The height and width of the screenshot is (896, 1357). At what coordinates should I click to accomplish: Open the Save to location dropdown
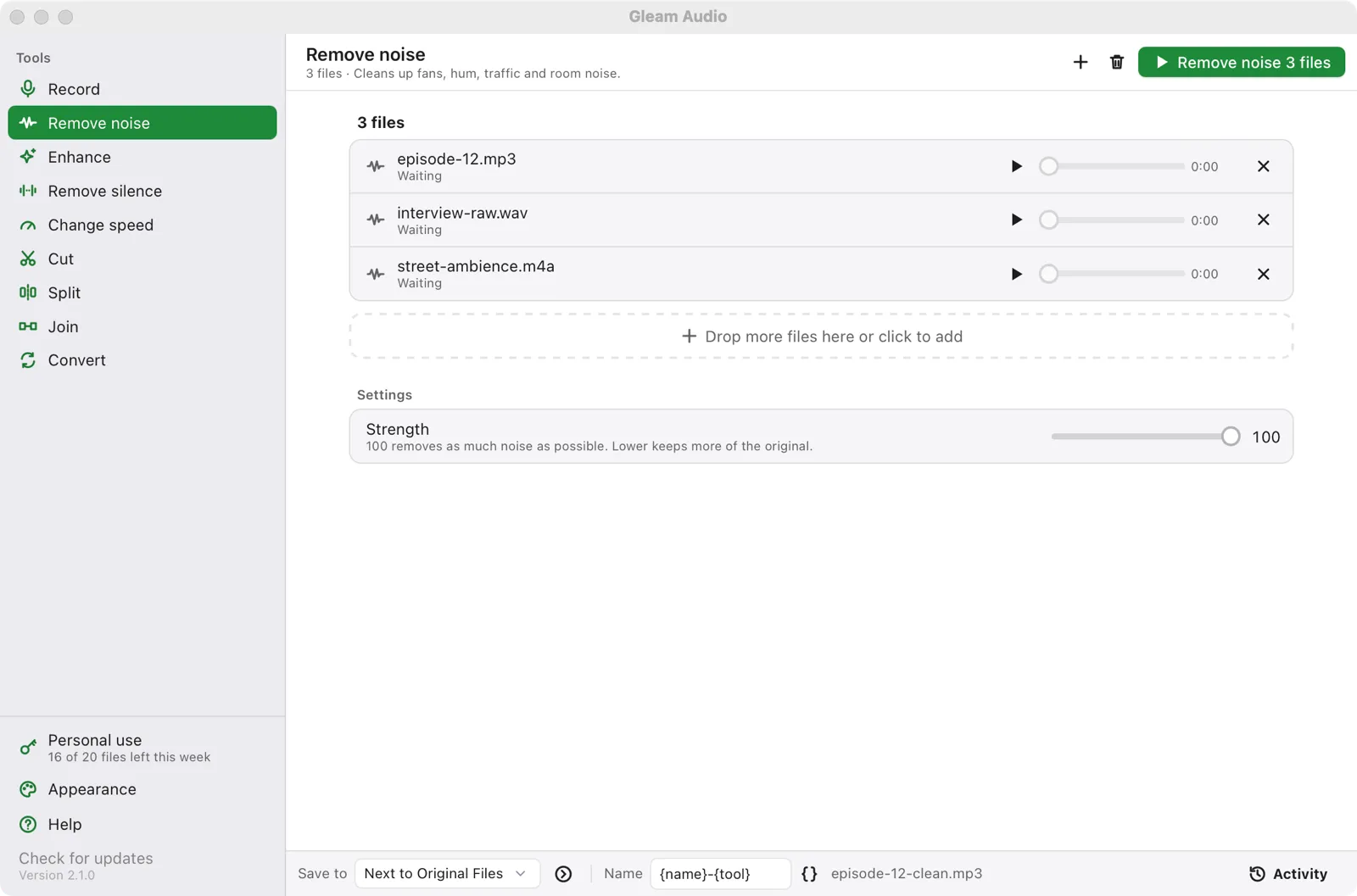click(x=447, y=873)
